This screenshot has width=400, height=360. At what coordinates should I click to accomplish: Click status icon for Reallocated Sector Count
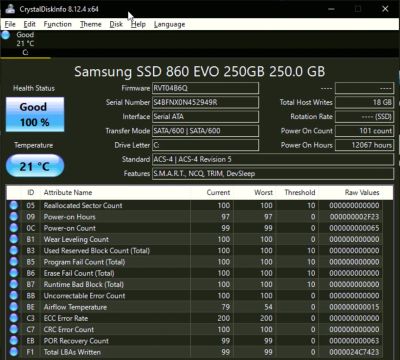[x=14, y=205]
